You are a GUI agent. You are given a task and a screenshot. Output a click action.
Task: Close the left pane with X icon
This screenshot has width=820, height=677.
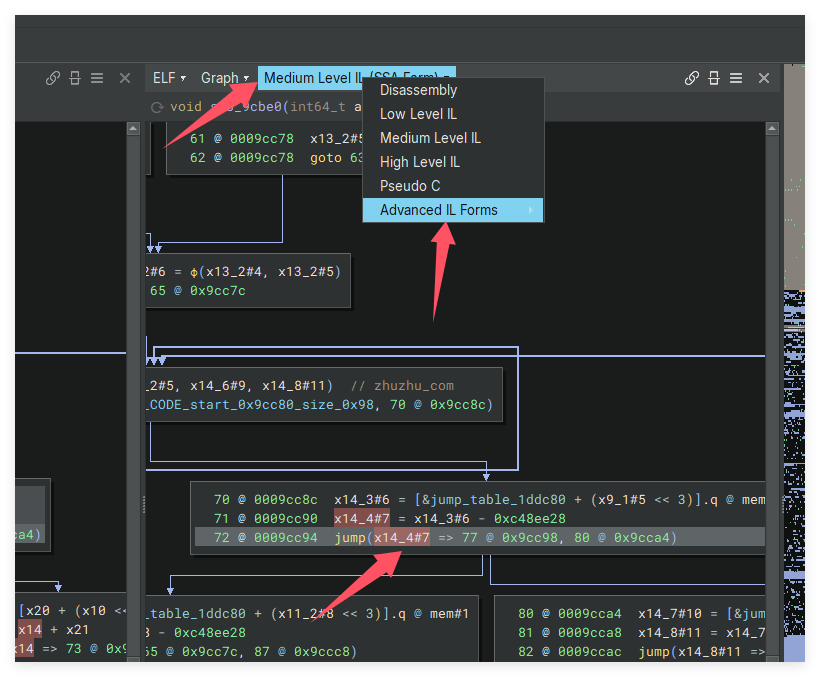click(124, 78)
